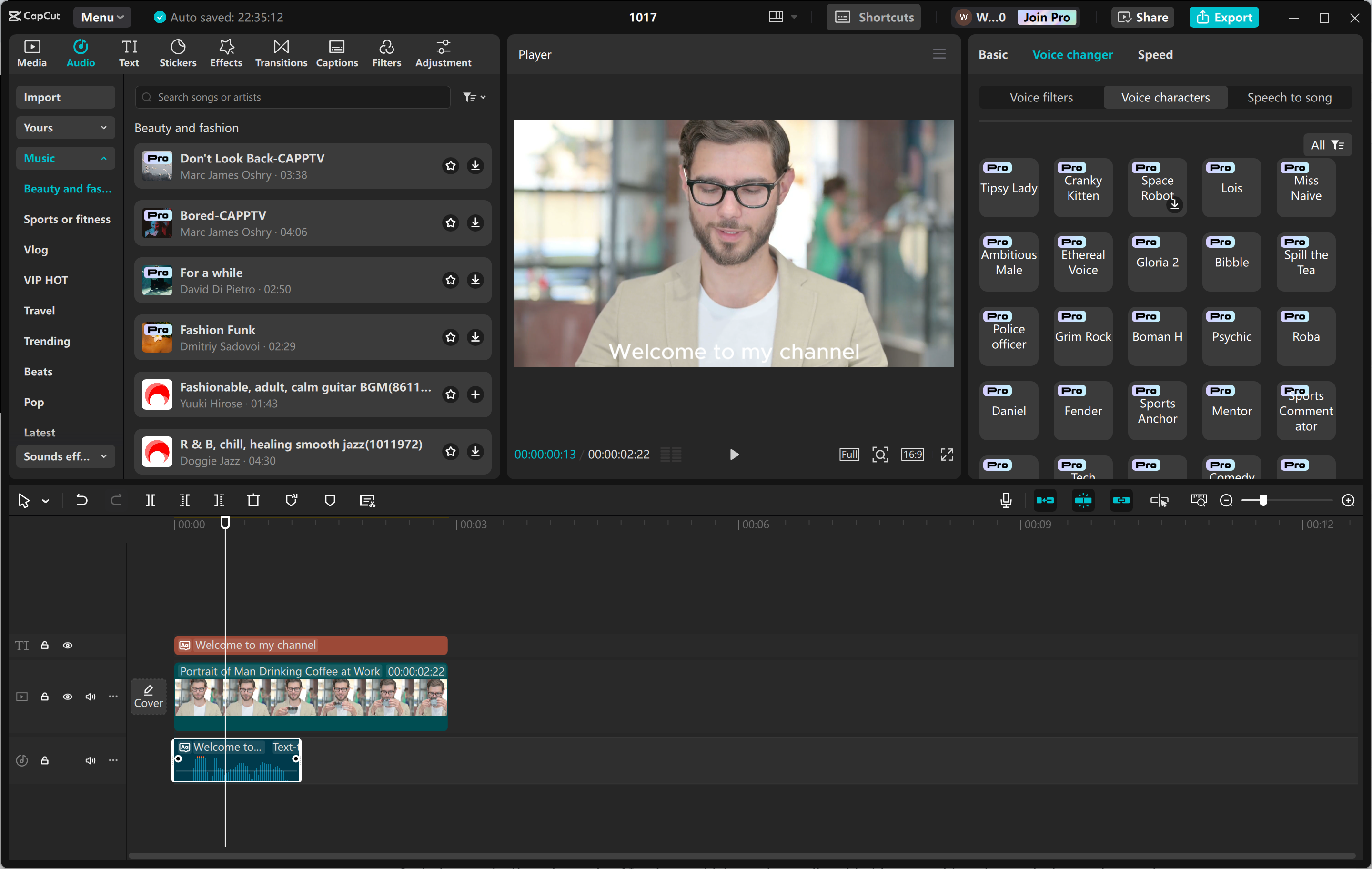The image size is (1372, 869).
Task: Click the Export button
Action: [x=1224, y=17]
